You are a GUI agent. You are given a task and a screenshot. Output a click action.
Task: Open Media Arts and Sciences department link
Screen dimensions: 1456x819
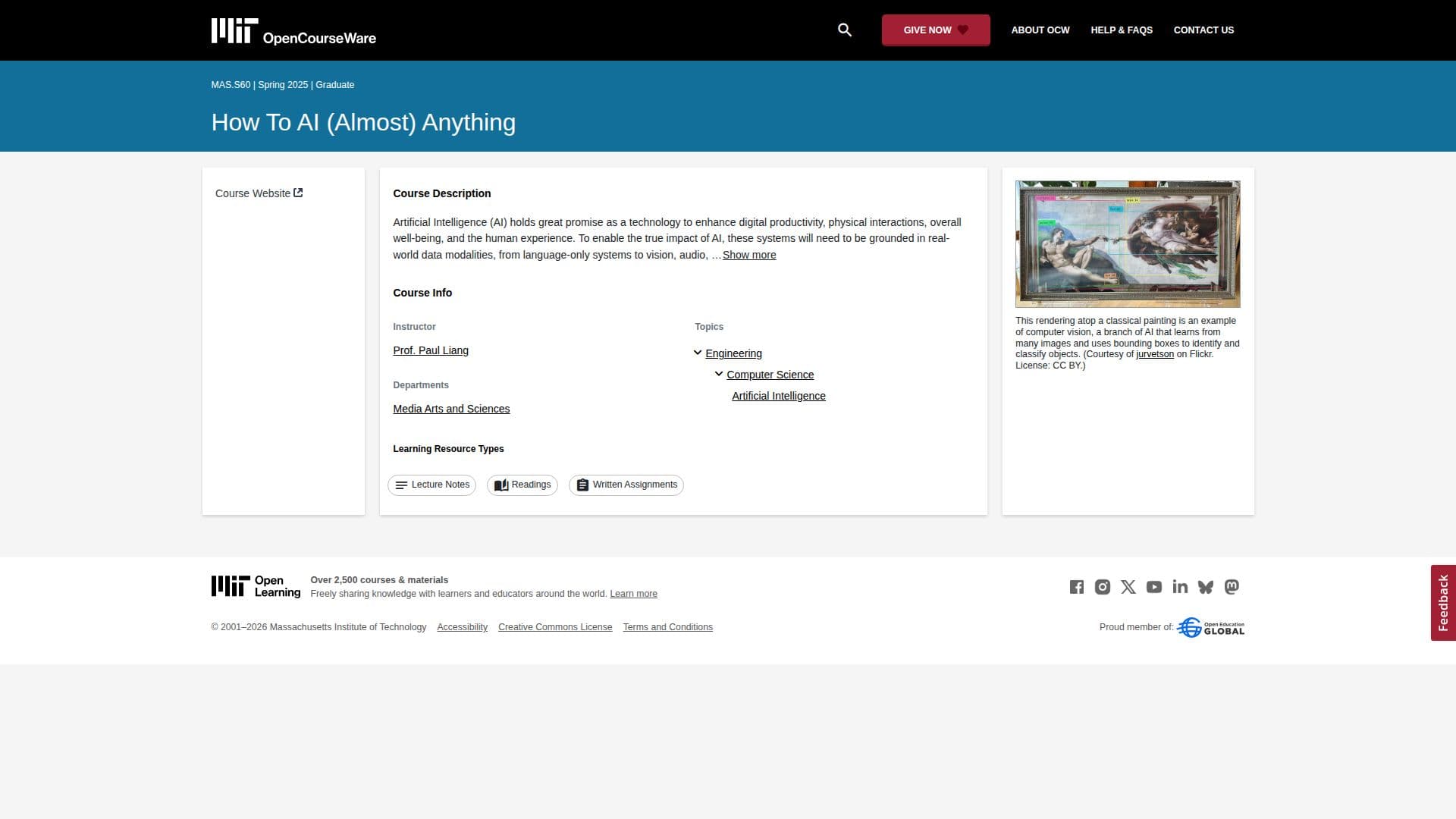coord(451,409)
